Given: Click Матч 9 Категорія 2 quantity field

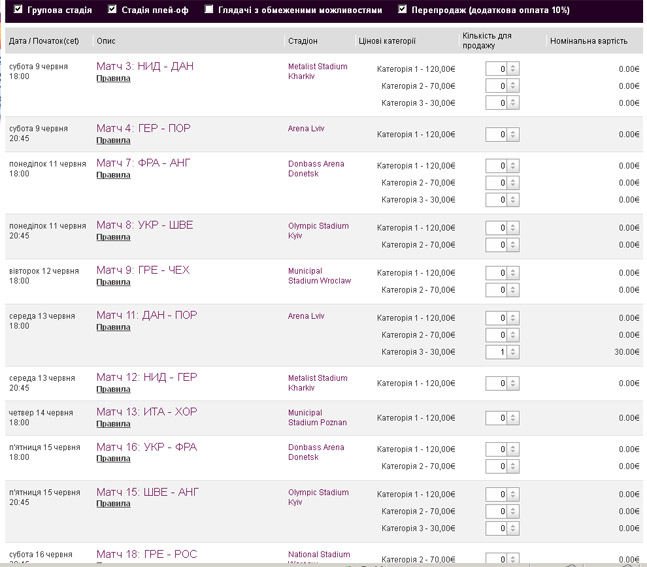Looking at the screenshot, I should (497, 290).
